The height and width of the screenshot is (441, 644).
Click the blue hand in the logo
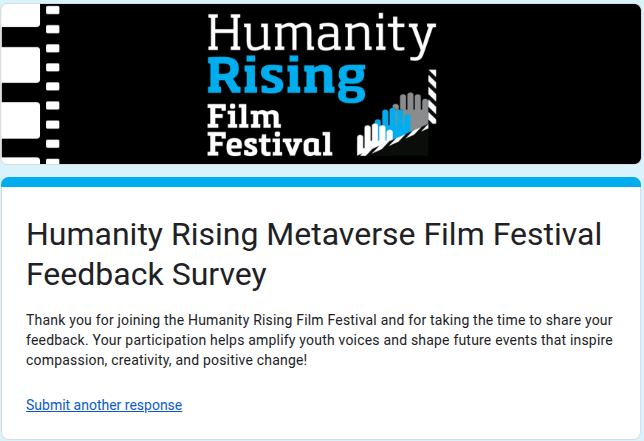coord(394,119)
